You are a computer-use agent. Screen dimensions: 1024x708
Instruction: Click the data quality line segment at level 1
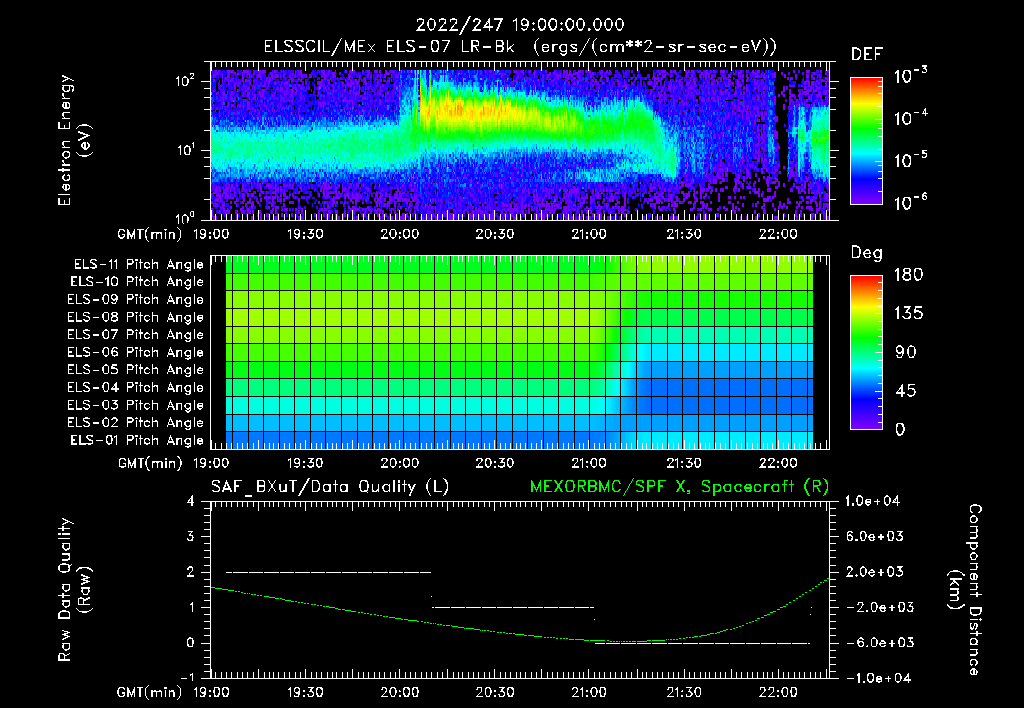click(513, 607)
